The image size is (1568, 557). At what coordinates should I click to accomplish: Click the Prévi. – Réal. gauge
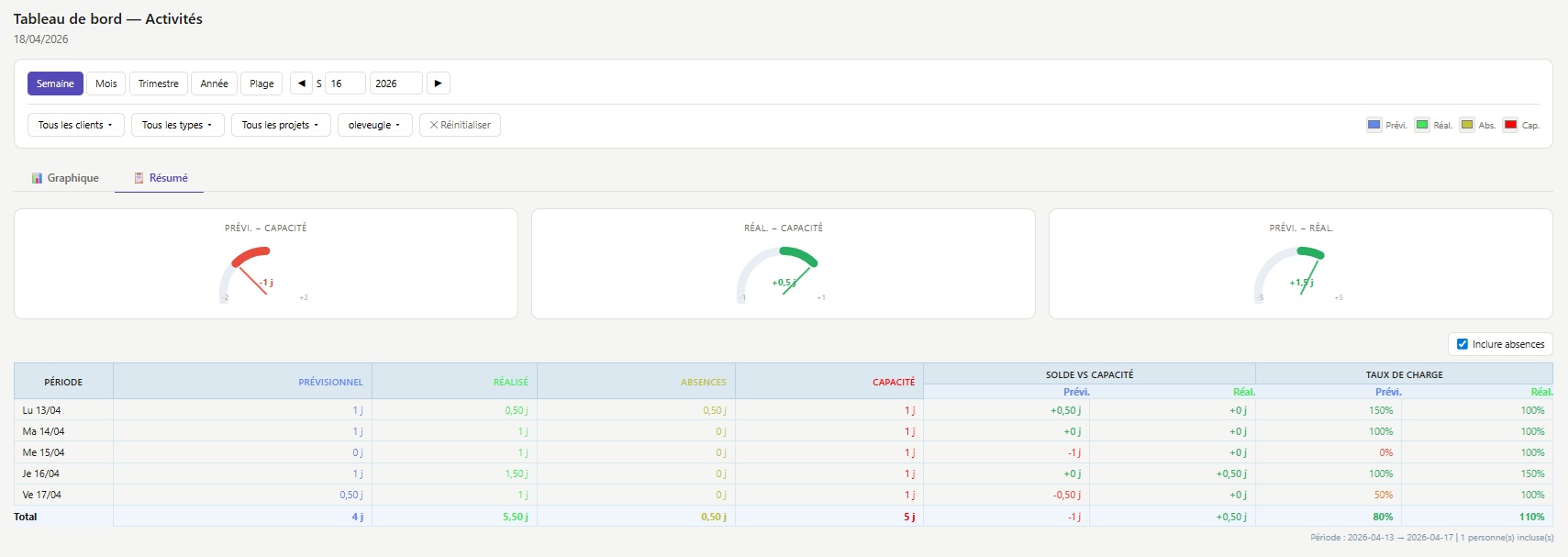click(x=1301, y=273)
